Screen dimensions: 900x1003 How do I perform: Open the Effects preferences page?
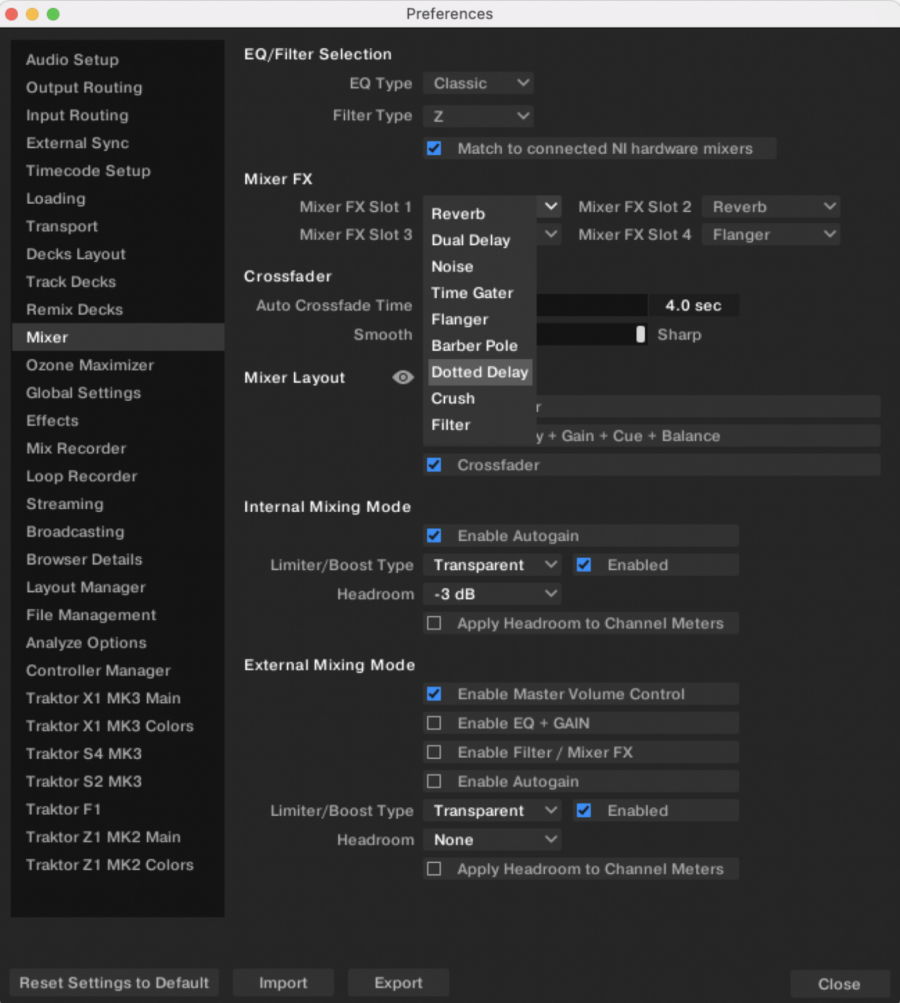(51, 420)
